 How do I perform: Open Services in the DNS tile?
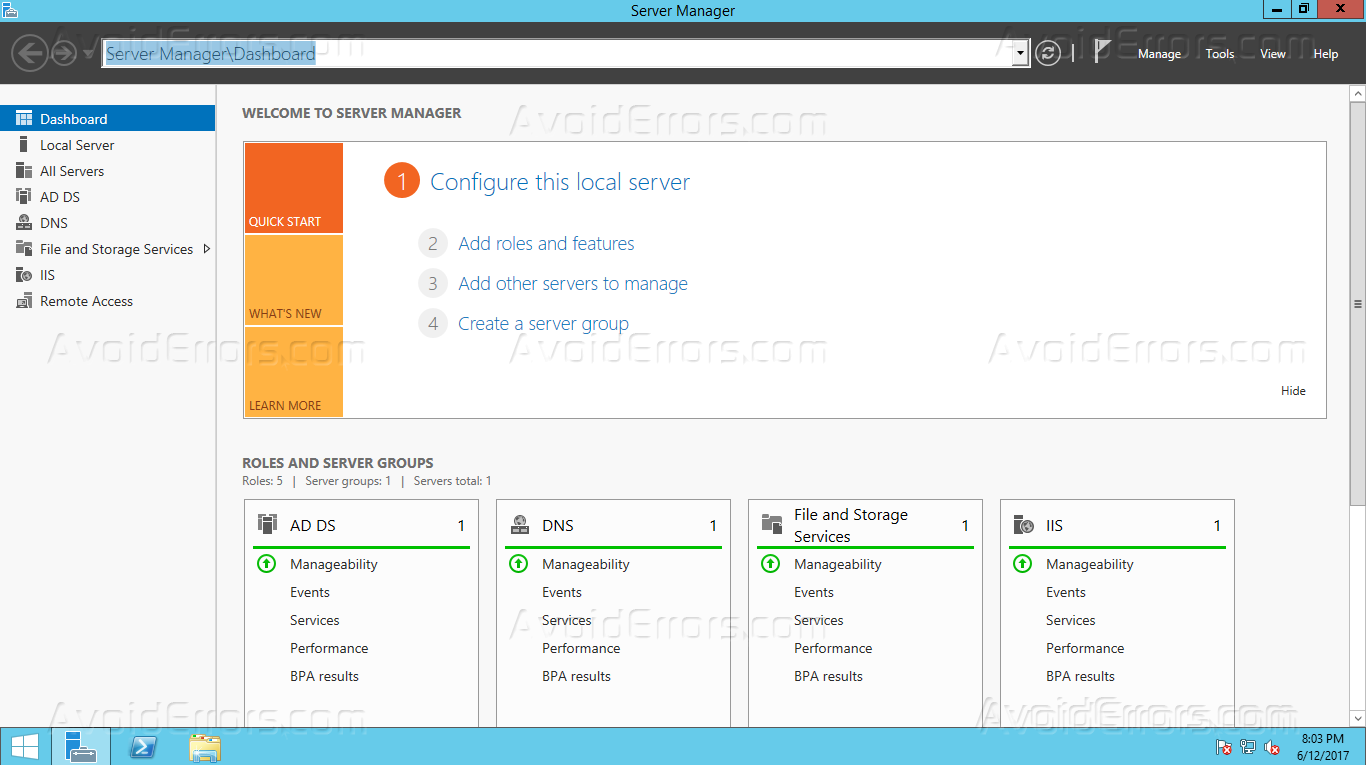[567, 620]
